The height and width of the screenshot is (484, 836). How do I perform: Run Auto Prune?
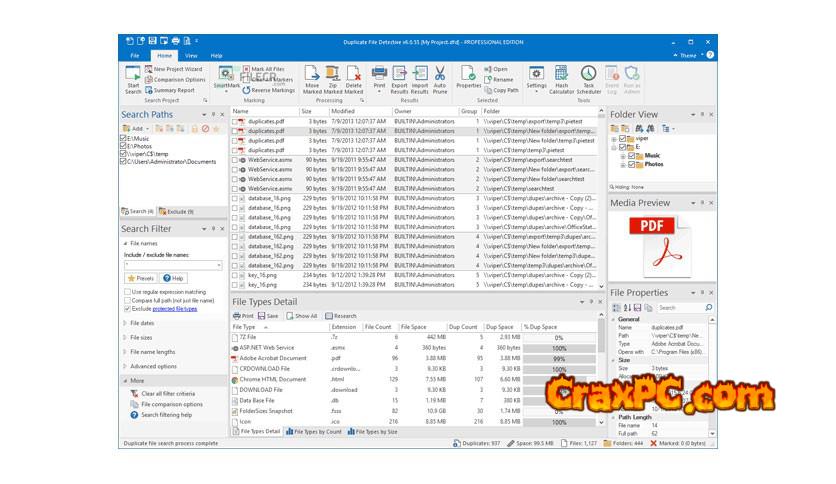tap(440, 79)
